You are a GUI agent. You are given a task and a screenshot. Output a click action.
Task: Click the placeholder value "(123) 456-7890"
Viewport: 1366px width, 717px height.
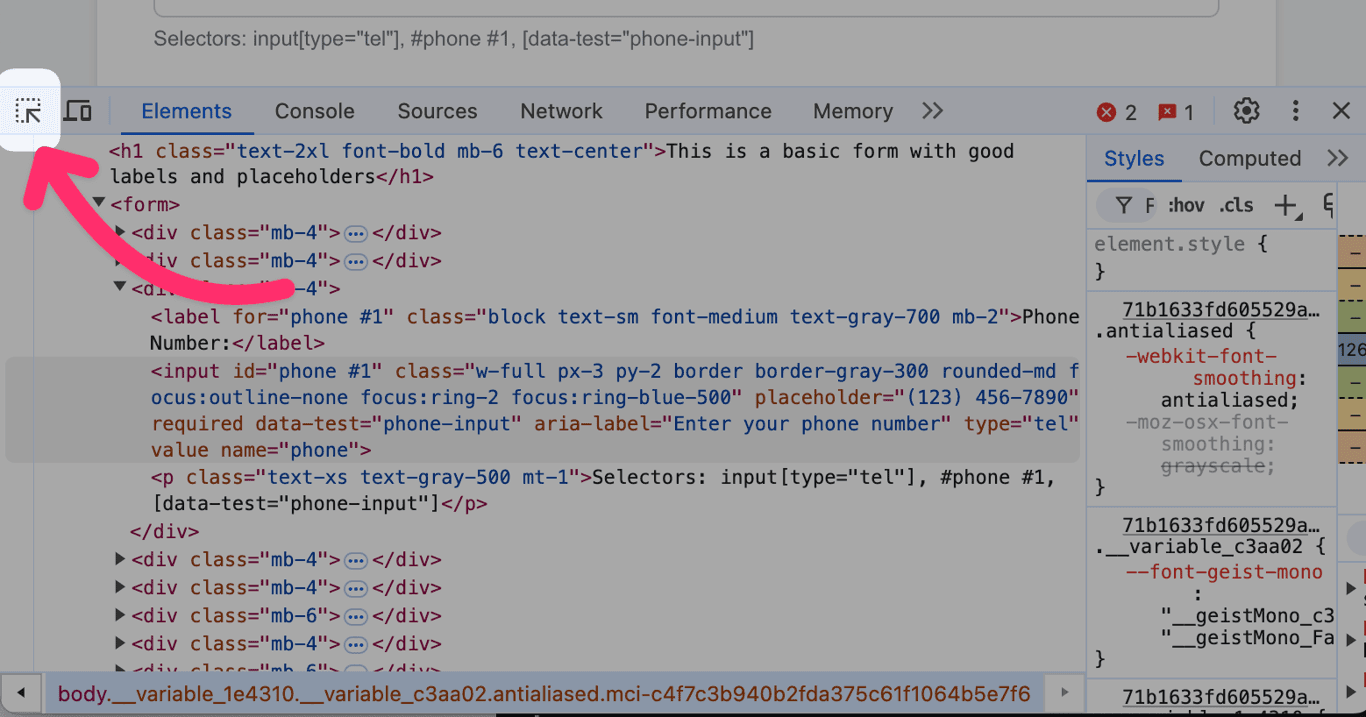point(988,398)
